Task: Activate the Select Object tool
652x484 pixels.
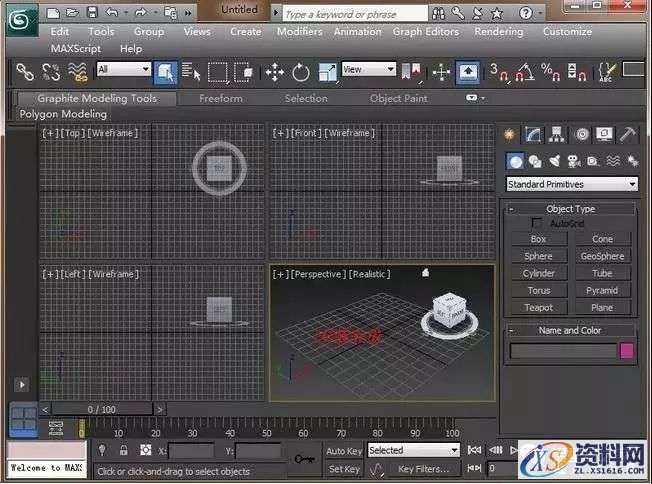Action: [165, 72]
